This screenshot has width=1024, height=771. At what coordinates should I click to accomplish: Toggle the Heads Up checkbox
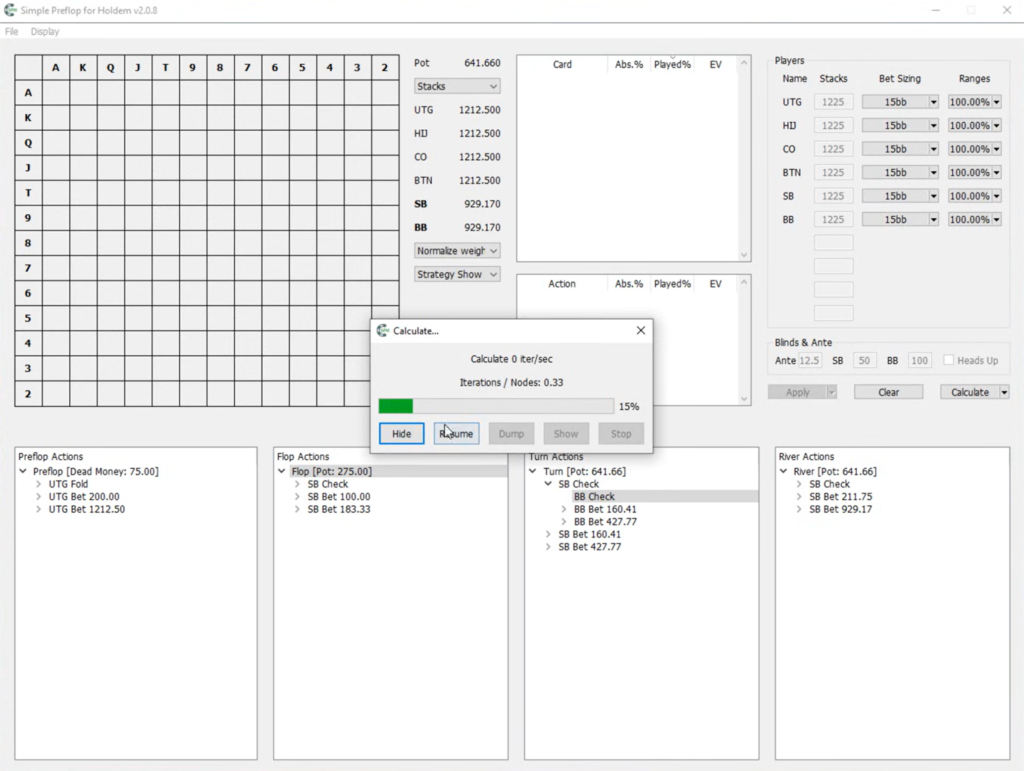point(949,360)
